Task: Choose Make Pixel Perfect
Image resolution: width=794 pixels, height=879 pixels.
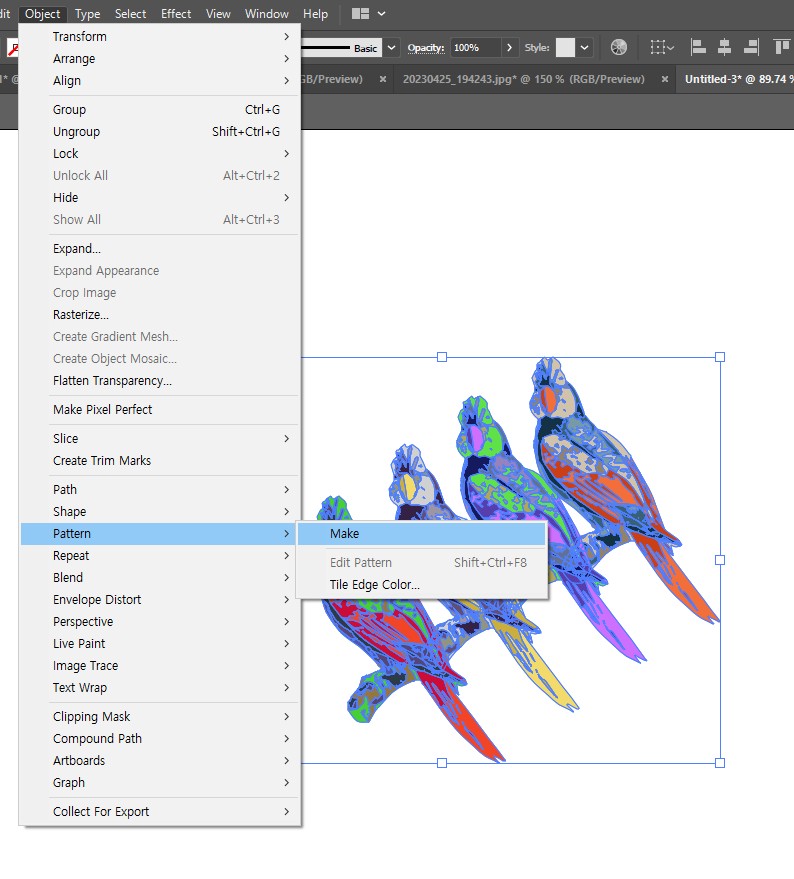Action: point(160,409)
